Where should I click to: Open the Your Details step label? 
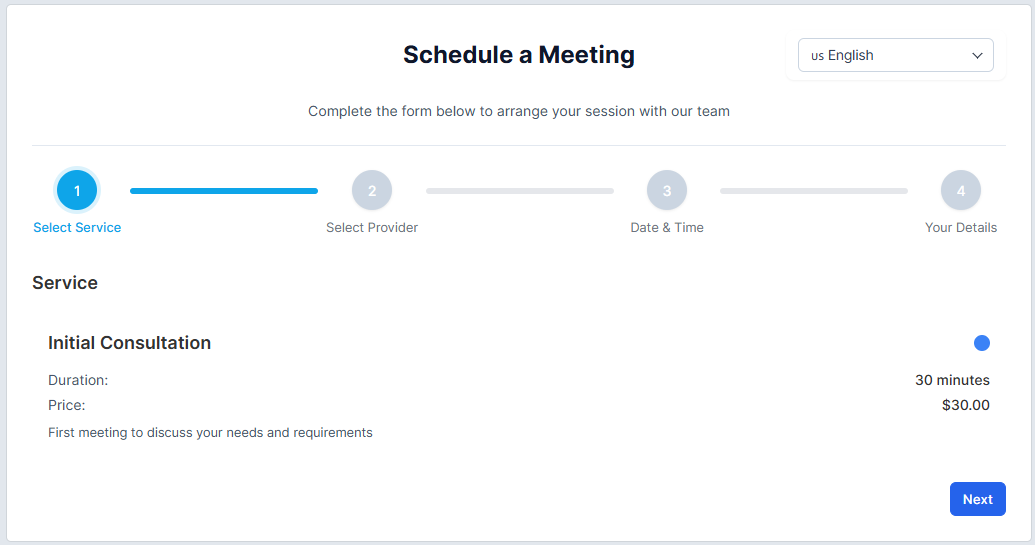(961, 228)
